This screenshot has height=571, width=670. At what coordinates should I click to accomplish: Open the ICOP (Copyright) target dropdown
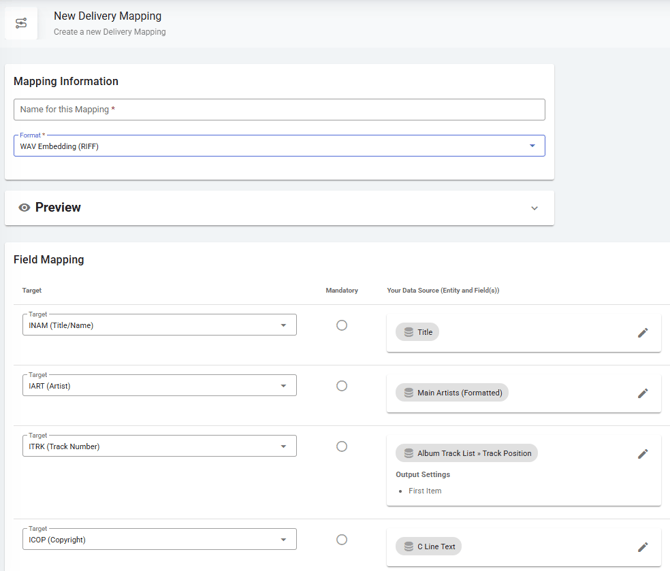(x=283, y=540)
